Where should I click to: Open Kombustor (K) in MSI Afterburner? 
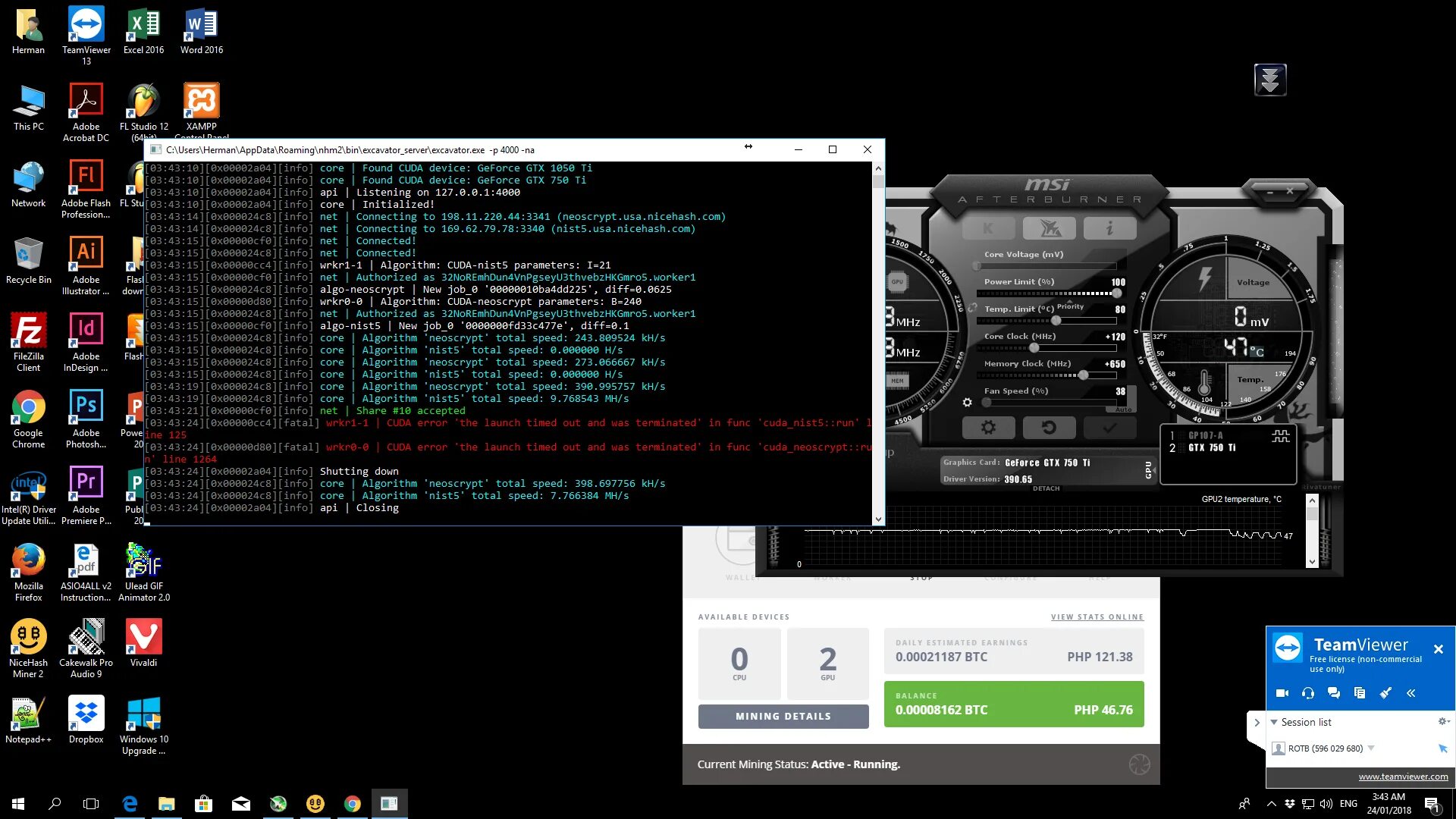click(988, 227)
